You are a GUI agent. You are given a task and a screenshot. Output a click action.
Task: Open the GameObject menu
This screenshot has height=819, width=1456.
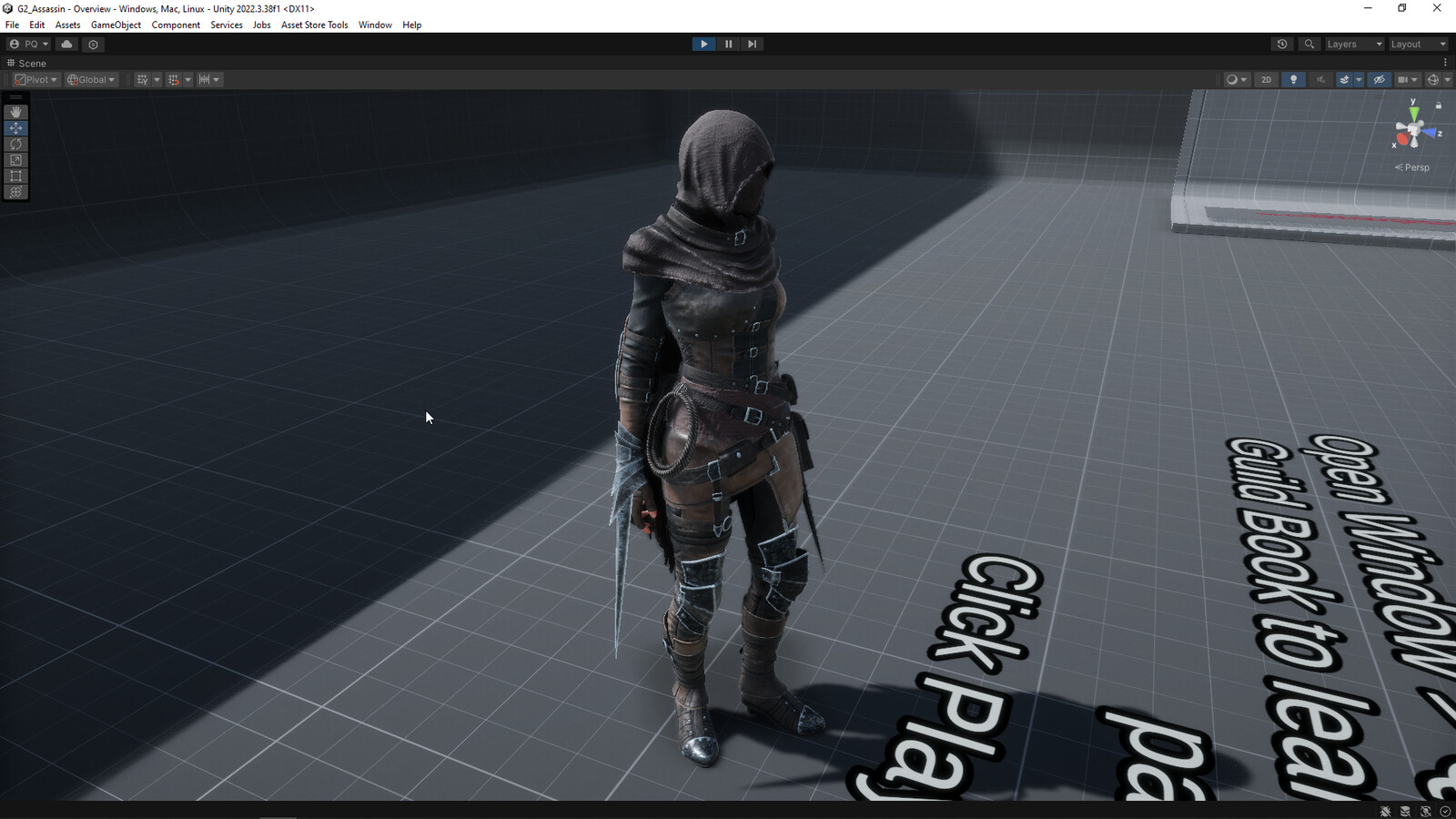coord(116,25)
